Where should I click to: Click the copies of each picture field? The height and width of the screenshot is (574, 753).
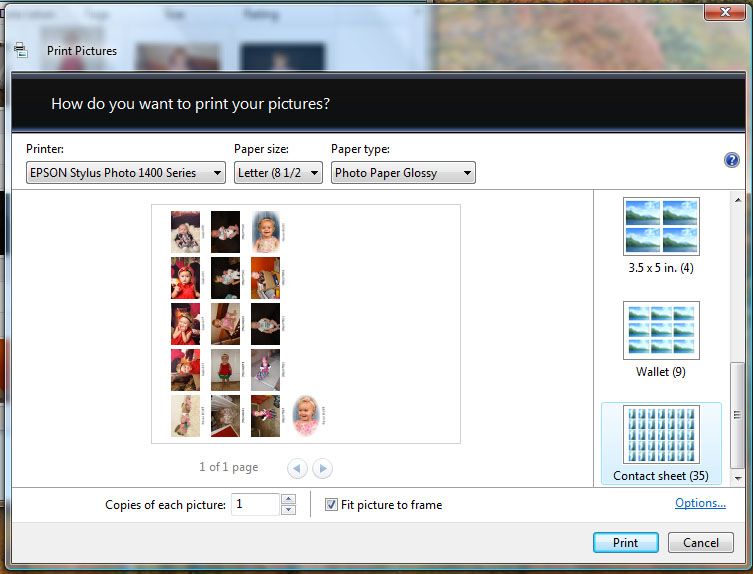point(255,505)
